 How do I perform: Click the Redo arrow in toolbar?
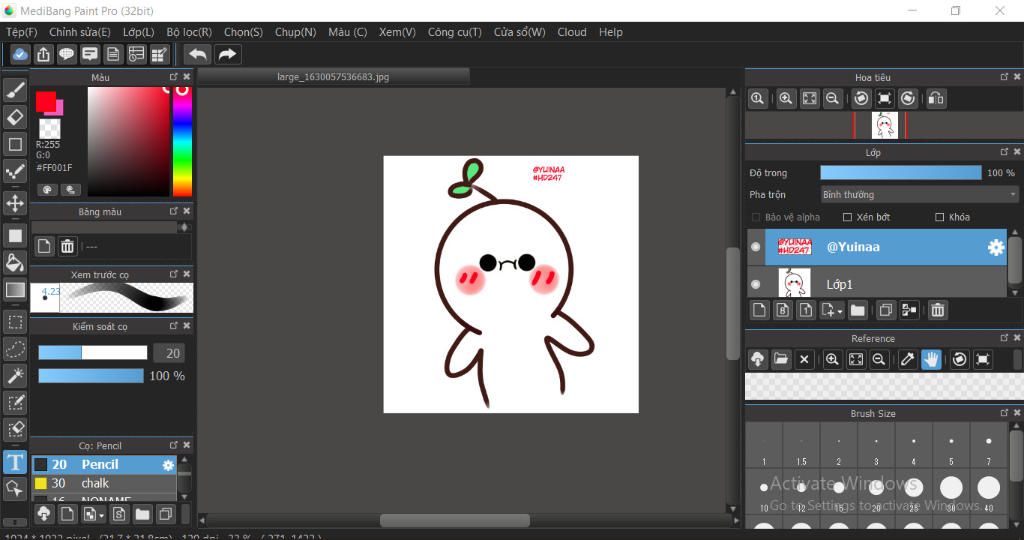[x=227, y=54]
